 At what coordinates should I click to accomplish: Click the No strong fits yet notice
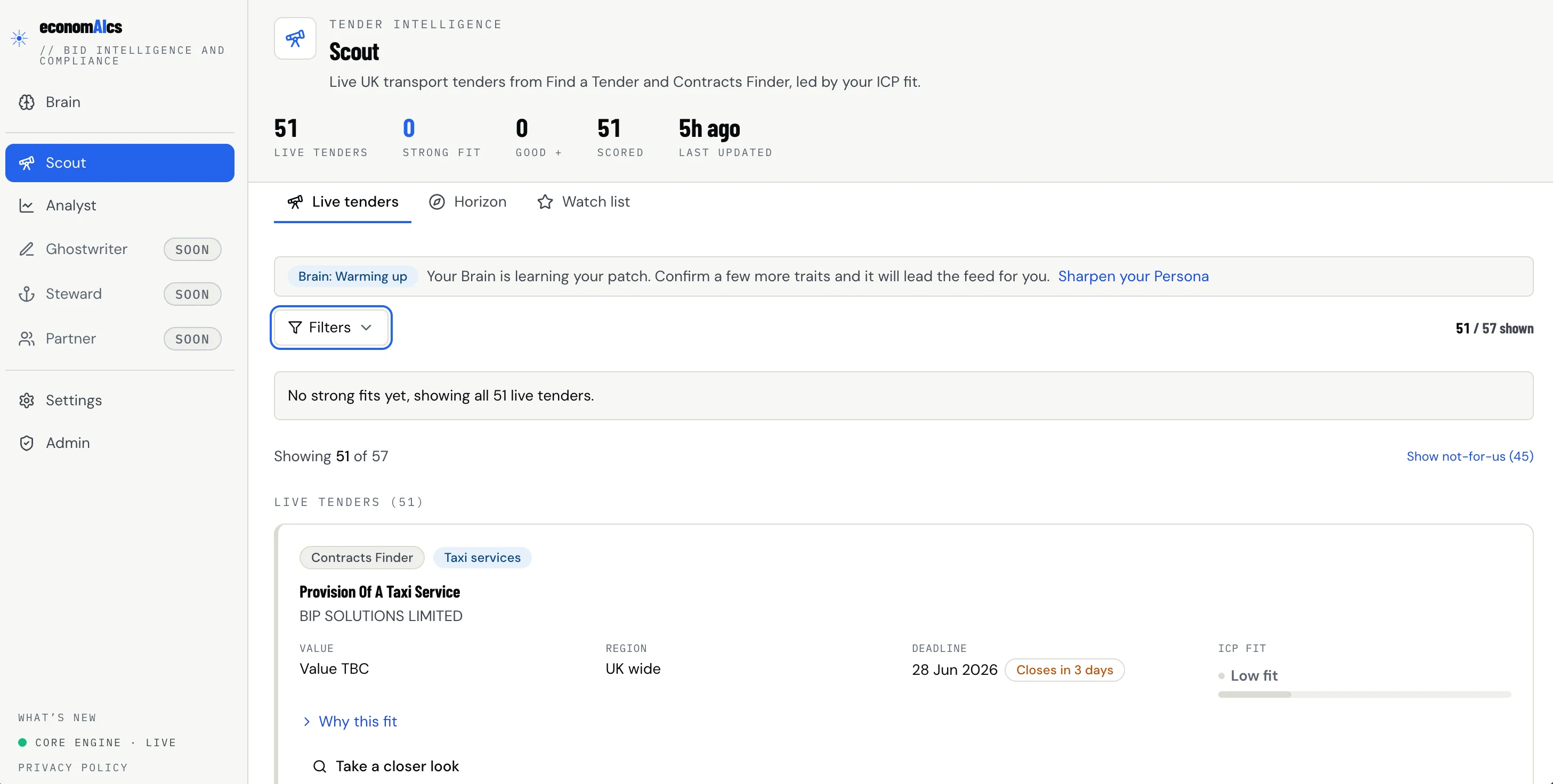903,395
